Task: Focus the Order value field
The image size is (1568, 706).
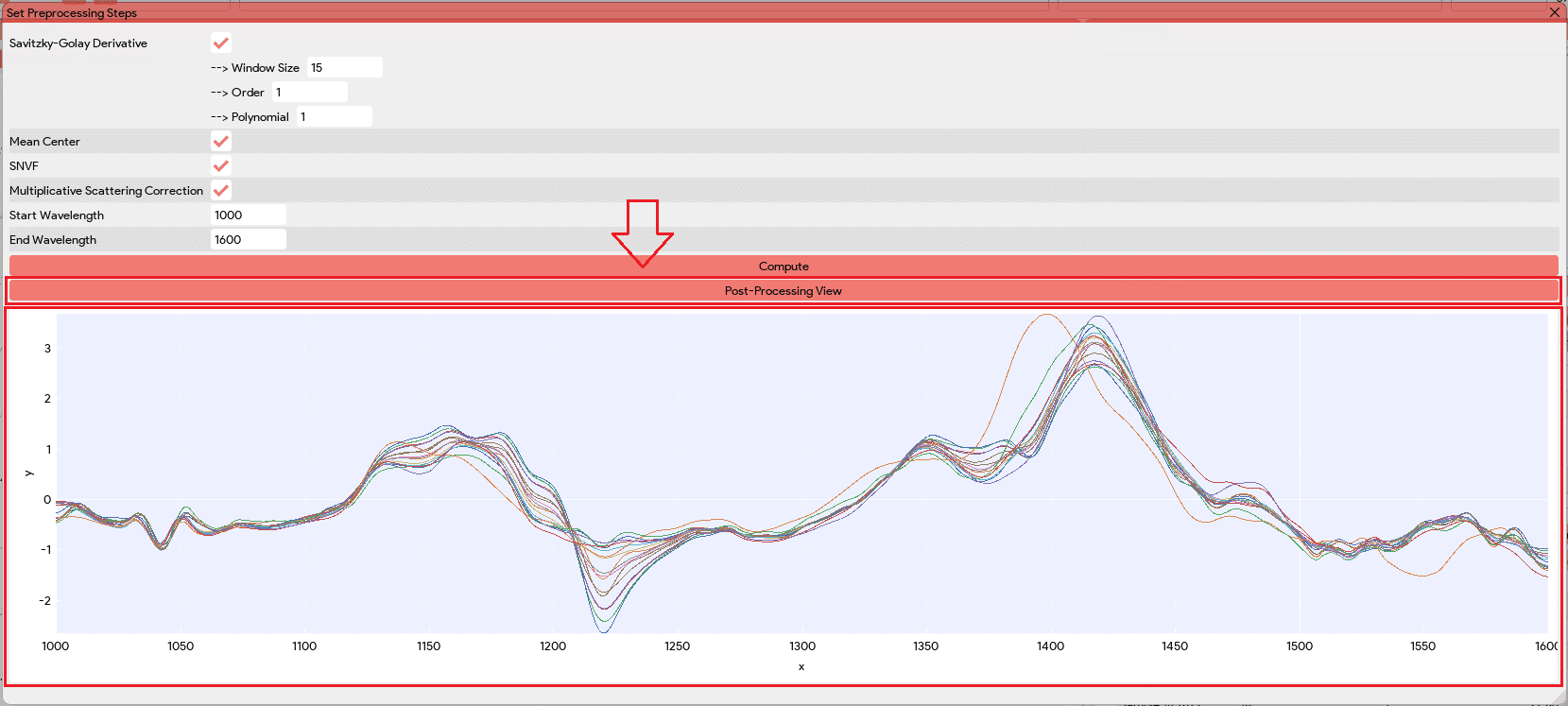Action: pyautogui.click(x=310, y=93)
